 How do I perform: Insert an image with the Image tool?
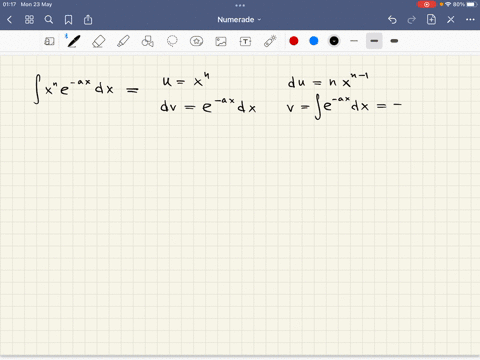(221, 41)
